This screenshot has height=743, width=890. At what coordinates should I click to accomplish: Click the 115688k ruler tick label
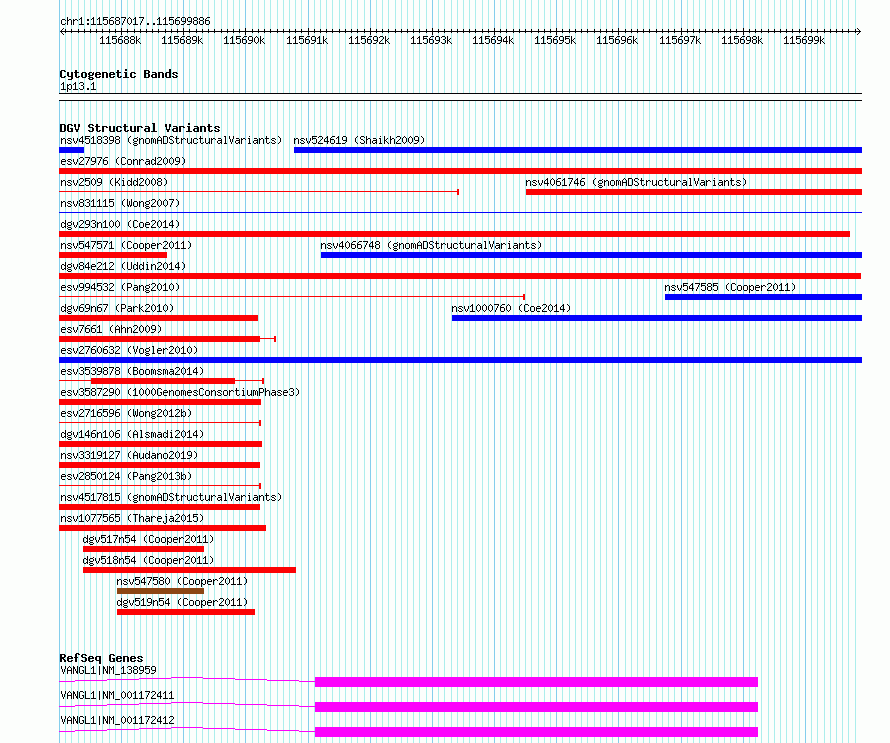coord(120,40)
